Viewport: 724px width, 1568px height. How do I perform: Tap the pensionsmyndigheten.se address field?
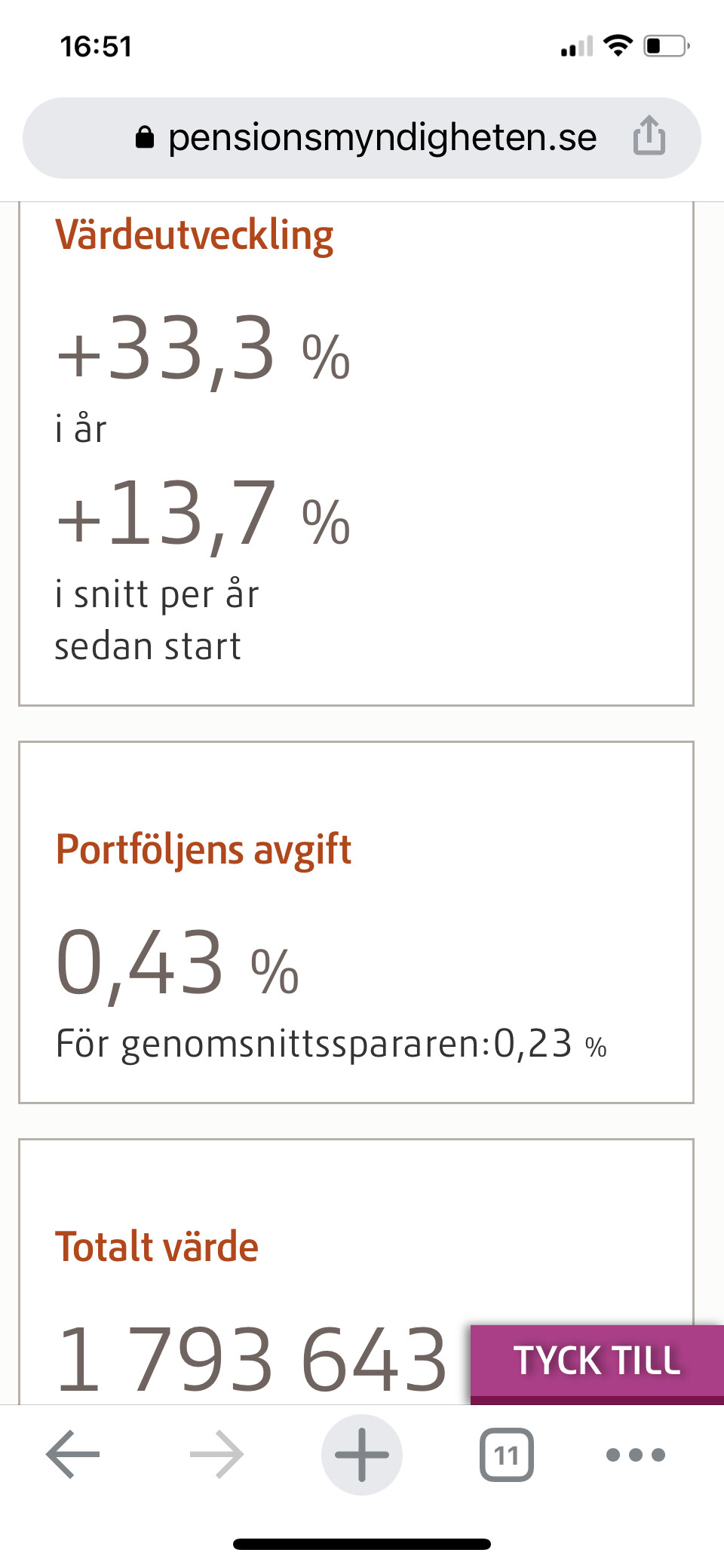tap(382, 137)
